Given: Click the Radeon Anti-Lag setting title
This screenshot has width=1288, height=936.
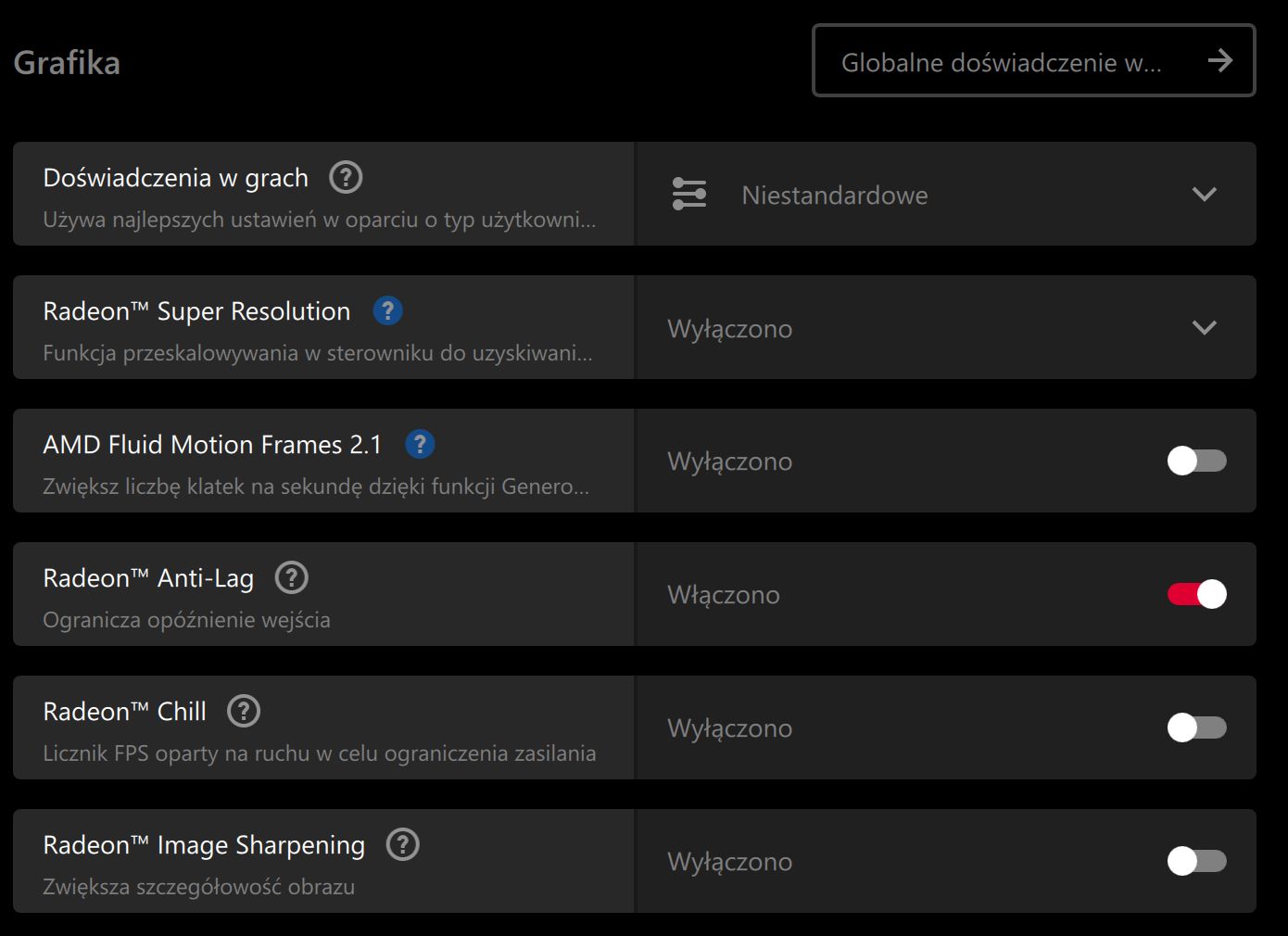Looking at the screenshot, I should click(148, 578).
